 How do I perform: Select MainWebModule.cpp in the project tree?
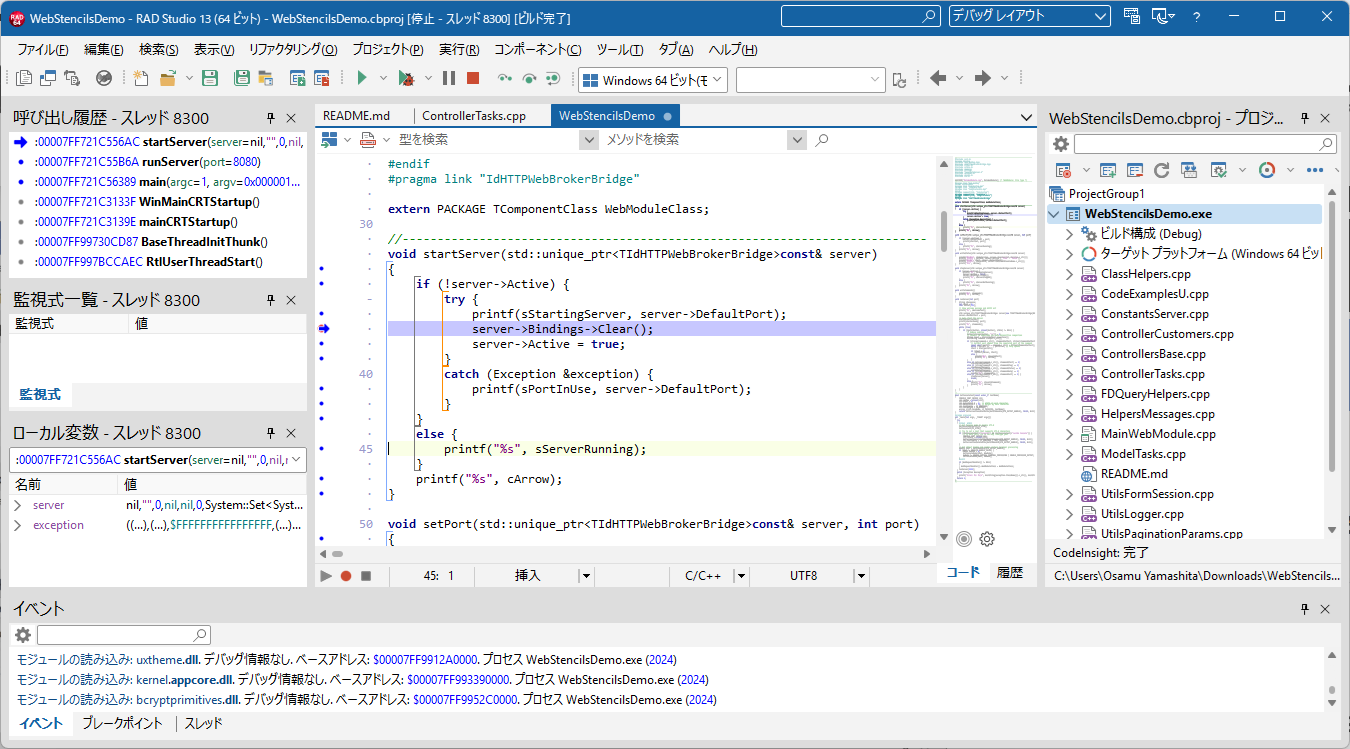[x=1158, y=434]
